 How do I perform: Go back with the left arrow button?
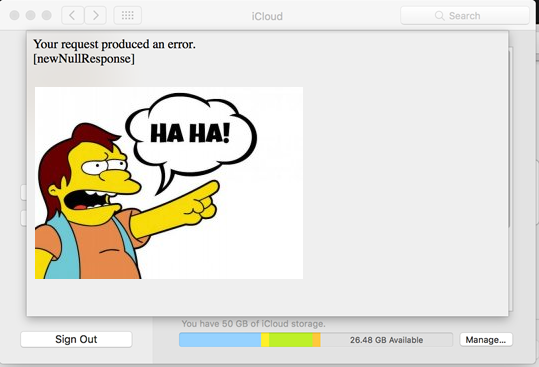[73, 15]
